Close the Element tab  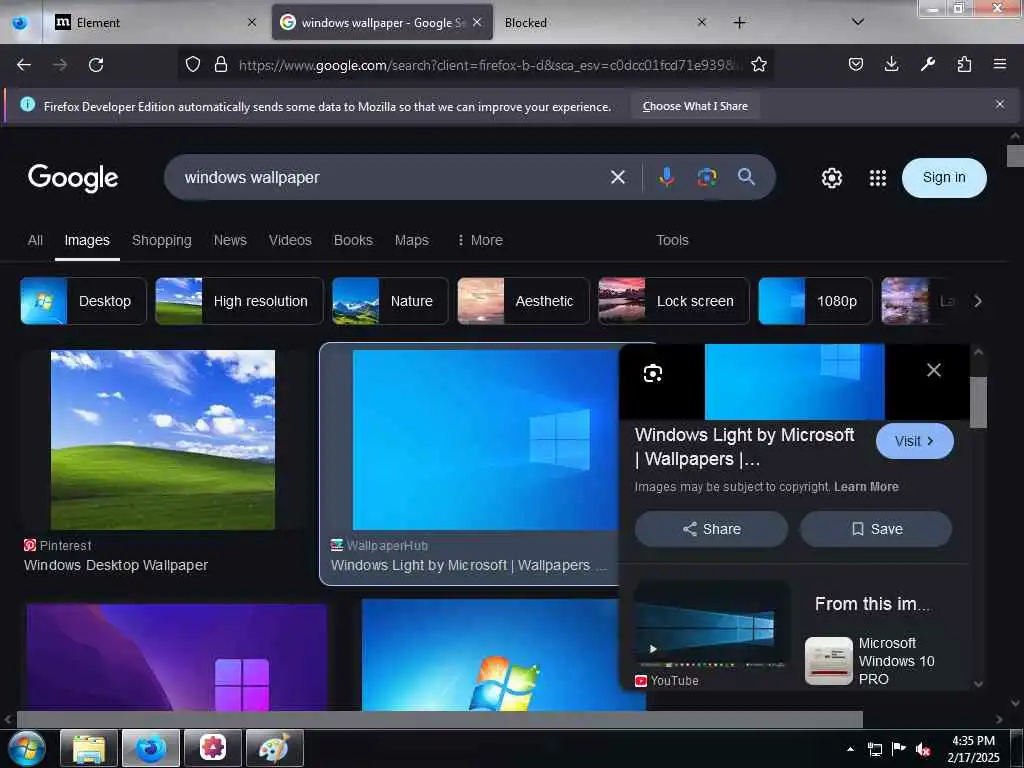tap(252, 22)
